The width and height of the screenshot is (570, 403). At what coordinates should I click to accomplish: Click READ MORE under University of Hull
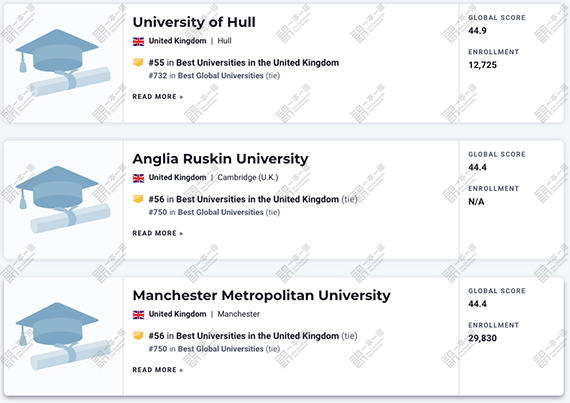158,97
